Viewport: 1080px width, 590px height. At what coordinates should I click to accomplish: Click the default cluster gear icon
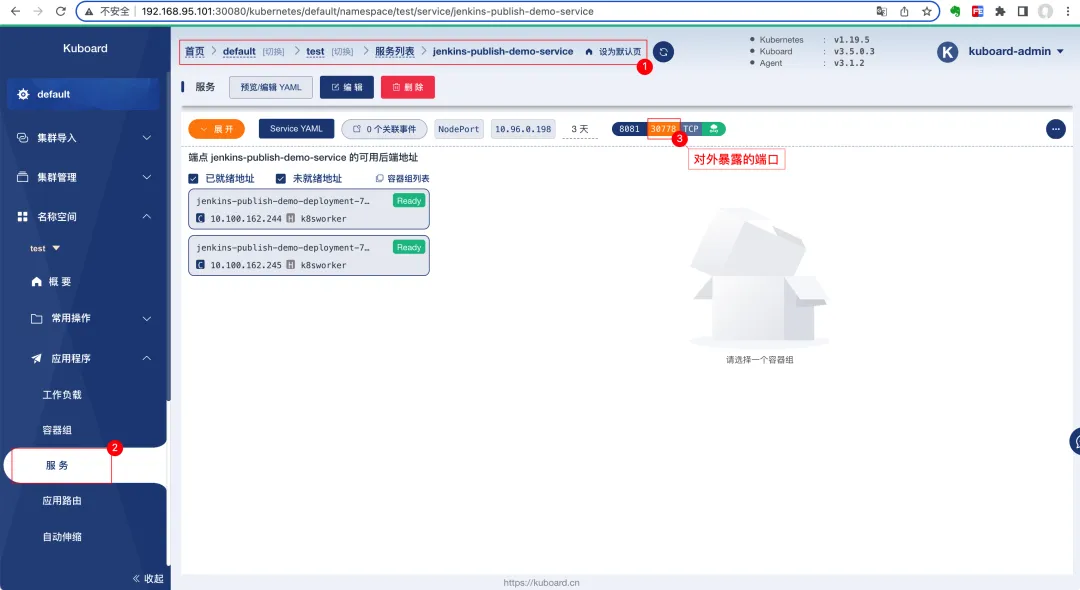click(23, 94)
